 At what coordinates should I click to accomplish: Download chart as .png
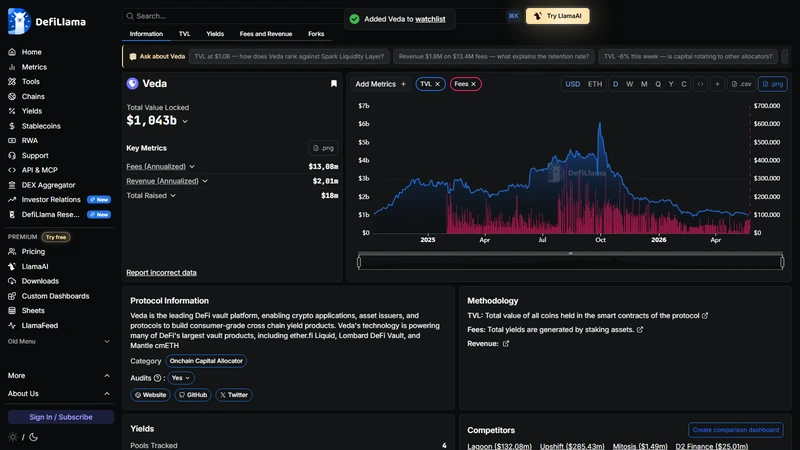coord(772,84)
